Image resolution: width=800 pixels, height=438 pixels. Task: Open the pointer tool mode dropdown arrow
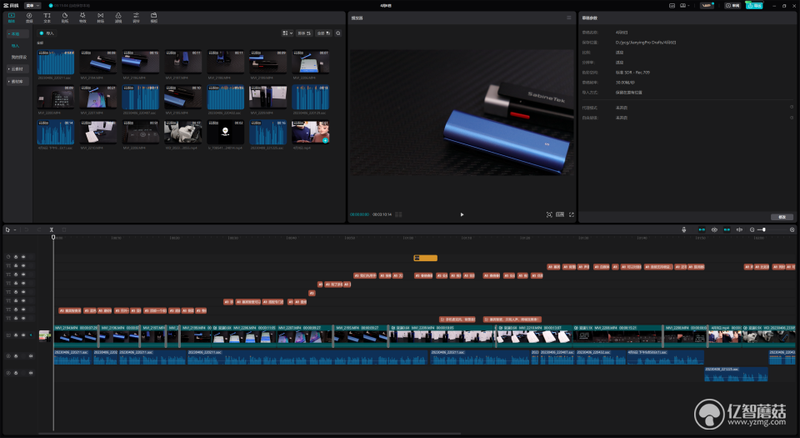pos(15,230)
